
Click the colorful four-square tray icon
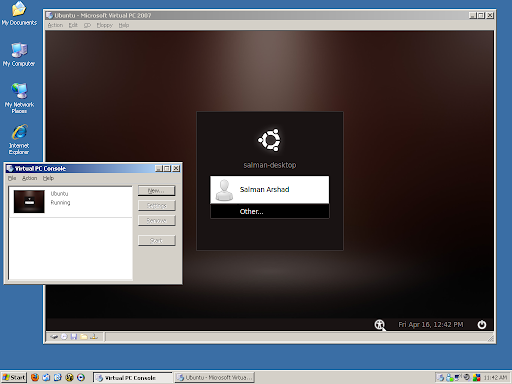[477, 377]
